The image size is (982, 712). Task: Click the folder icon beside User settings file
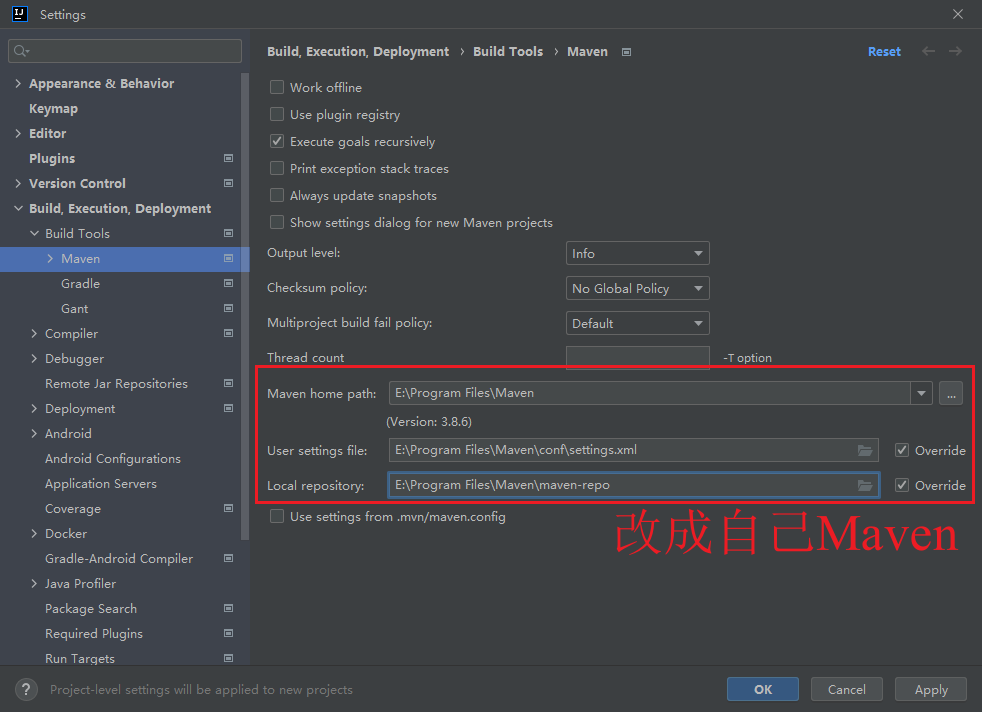pyautogui.click(x=865, y=450)
